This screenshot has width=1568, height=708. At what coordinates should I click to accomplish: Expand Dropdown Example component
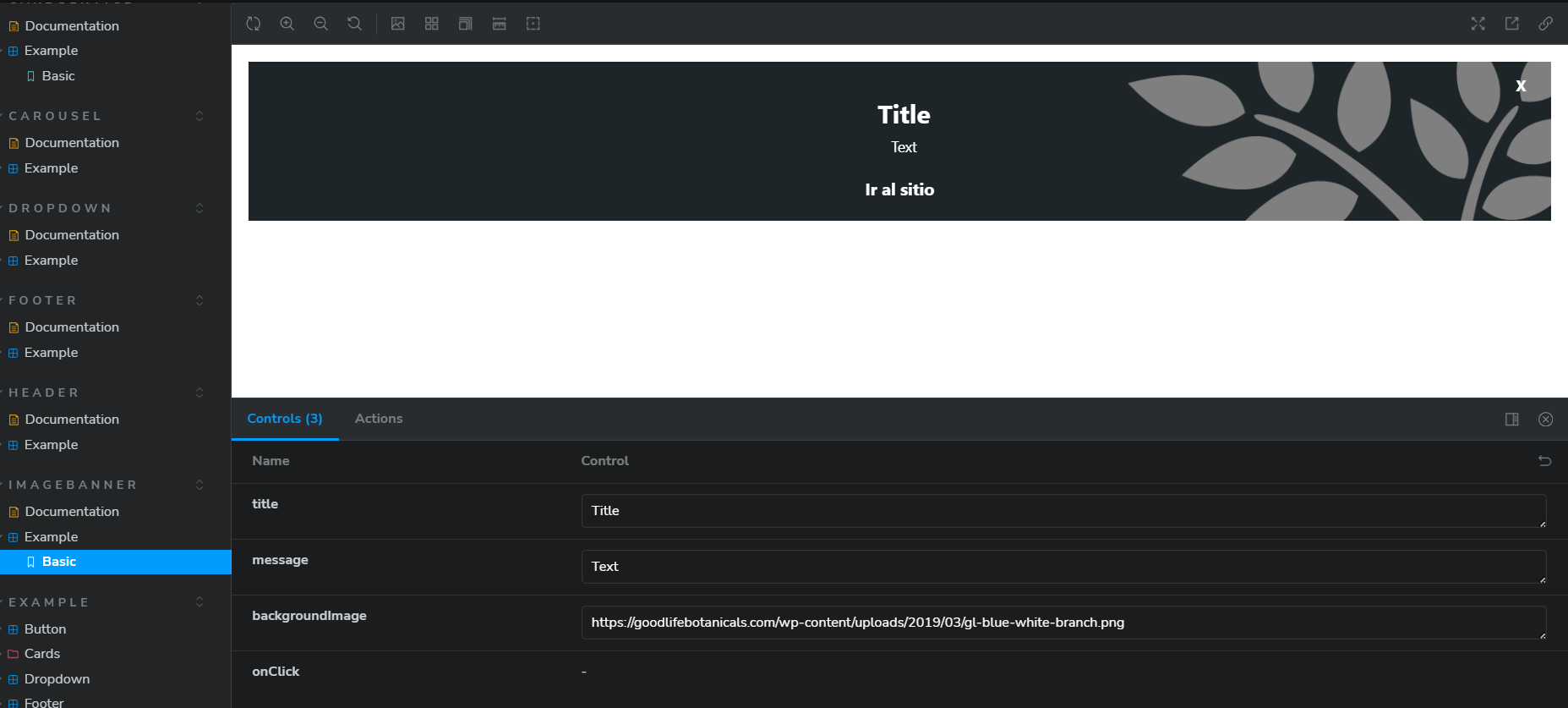coord(51,261)
